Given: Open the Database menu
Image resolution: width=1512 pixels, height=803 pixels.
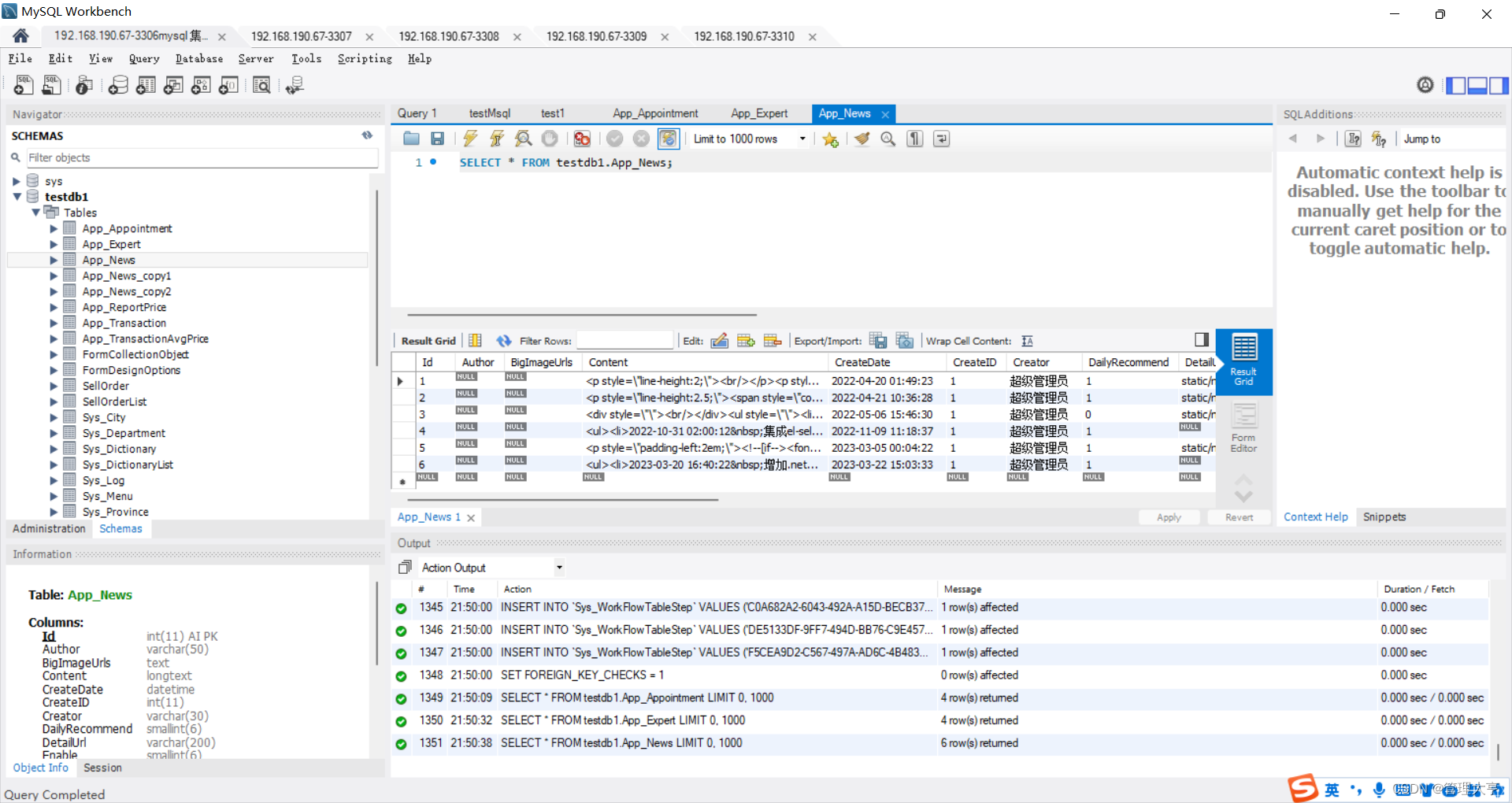Looking at the screenshot, I should coord(198,58).
